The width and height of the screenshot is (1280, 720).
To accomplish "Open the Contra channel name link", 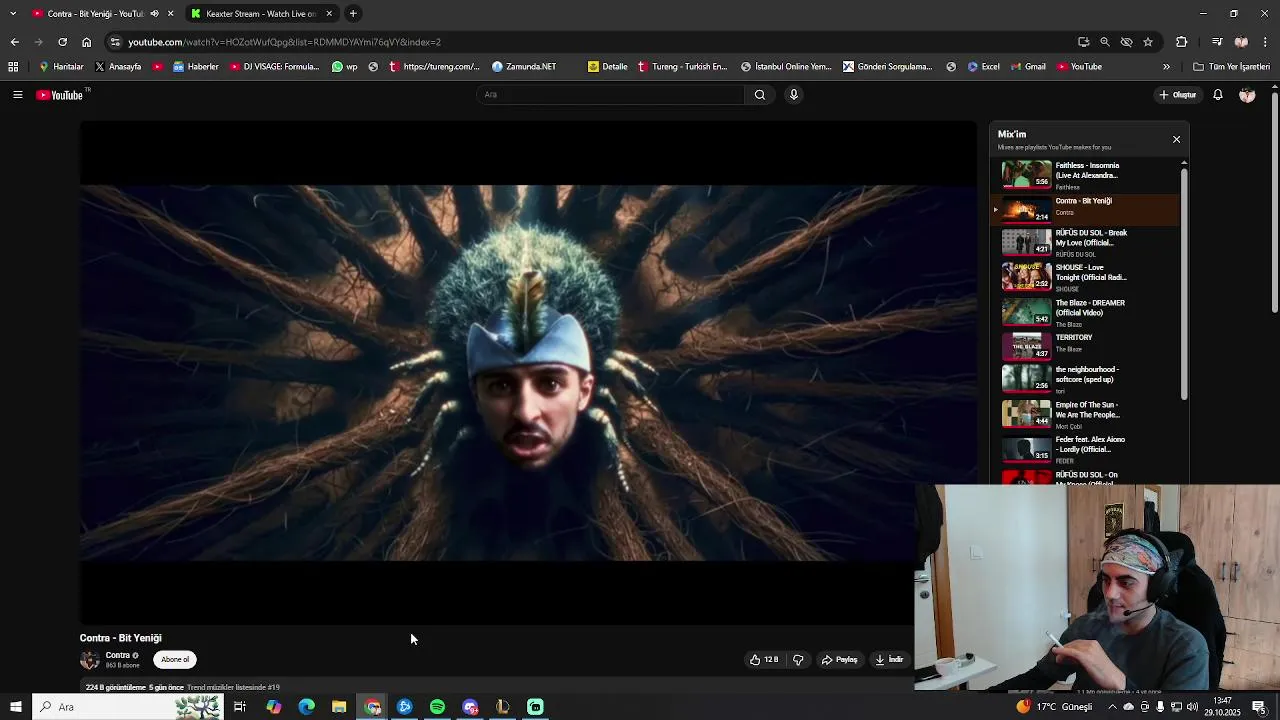I will (x=118, y=655).
